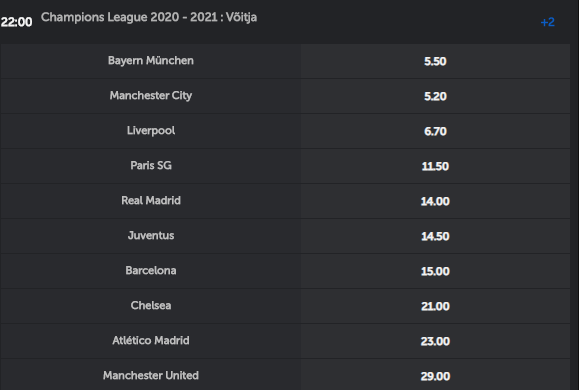Select Paris SG odds 11.50
The width and height of the screenshot is (579, 390).
(x=435, y=166)
